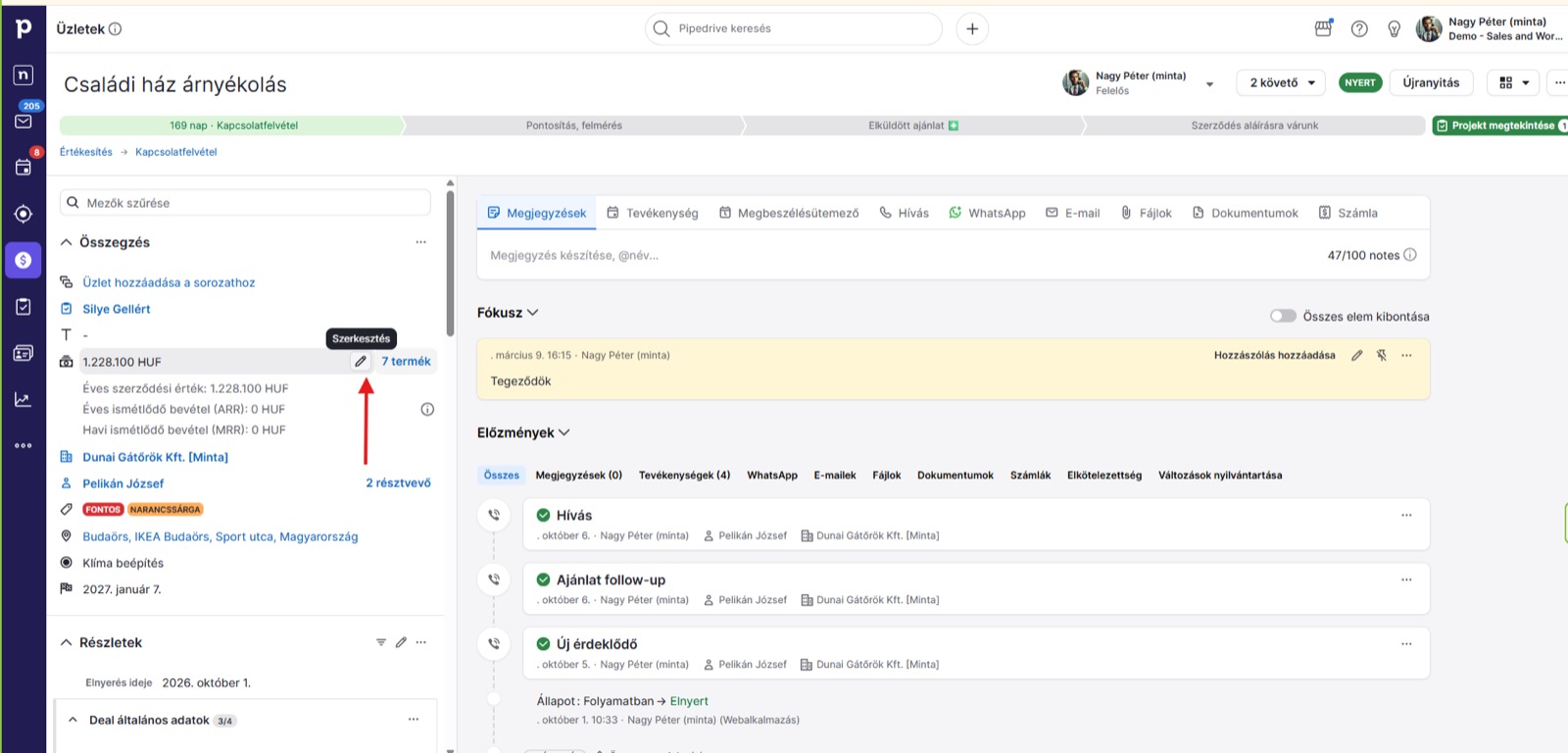1568x753 pixels.
Task: Open the 2 követő dropdown
Action: pyautogui.click(x=1281, y=82)
